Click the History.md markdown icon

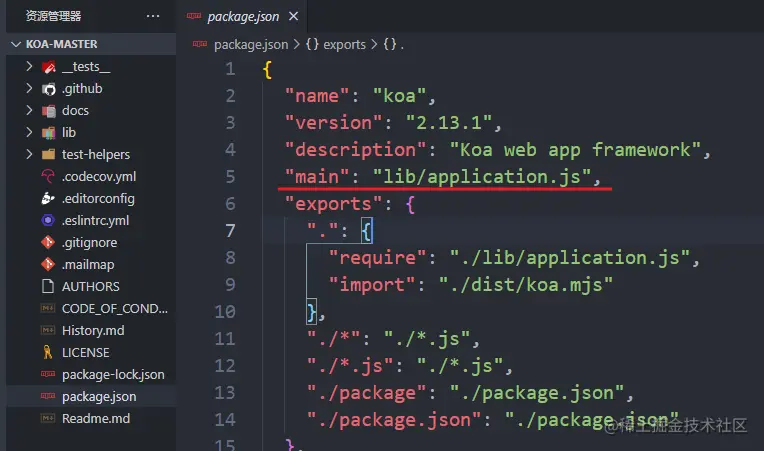pyautogui.click(x=48, y=330)
